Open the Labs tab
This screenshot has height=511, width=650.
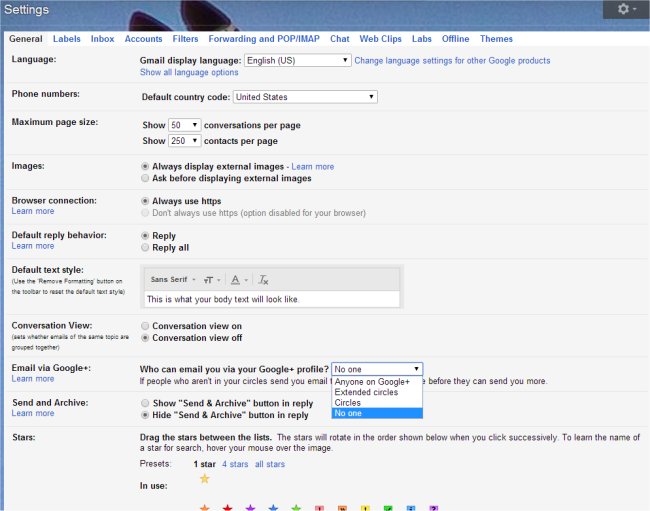[422, 39]
